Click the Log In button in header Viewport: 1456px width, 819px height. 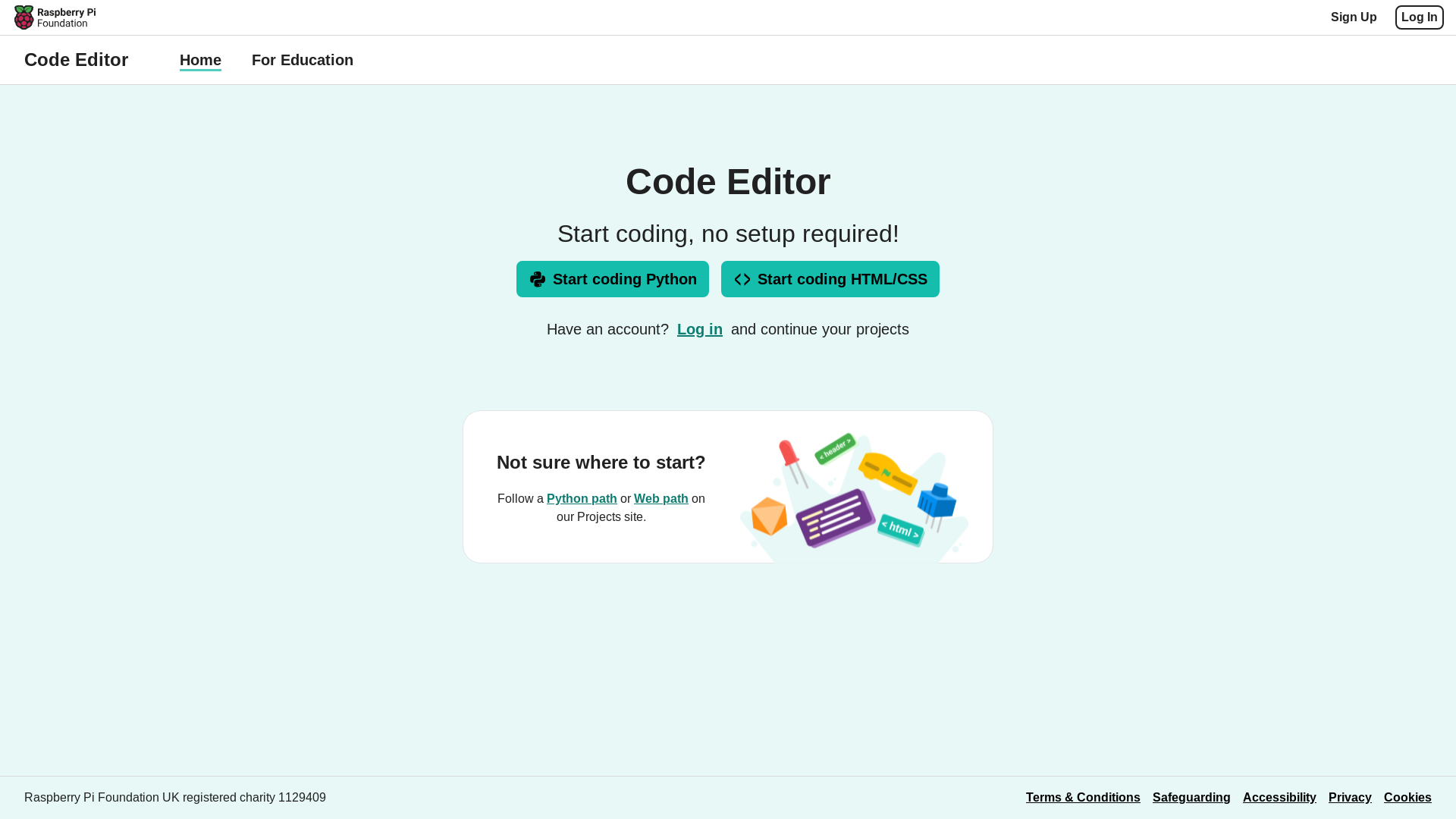(1419, 17)
